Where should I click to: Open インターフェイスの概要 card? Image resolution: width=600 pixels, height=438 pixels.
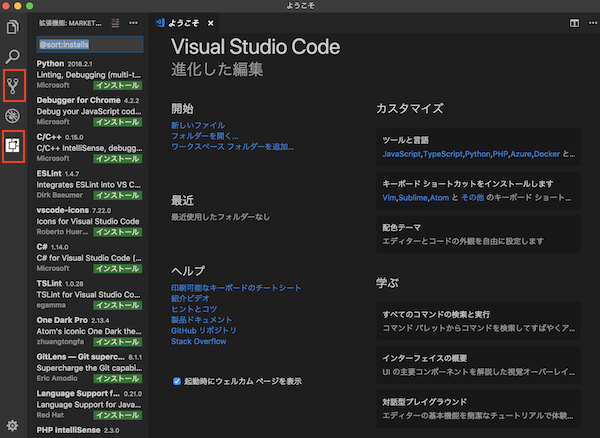[x=478, y=365]
